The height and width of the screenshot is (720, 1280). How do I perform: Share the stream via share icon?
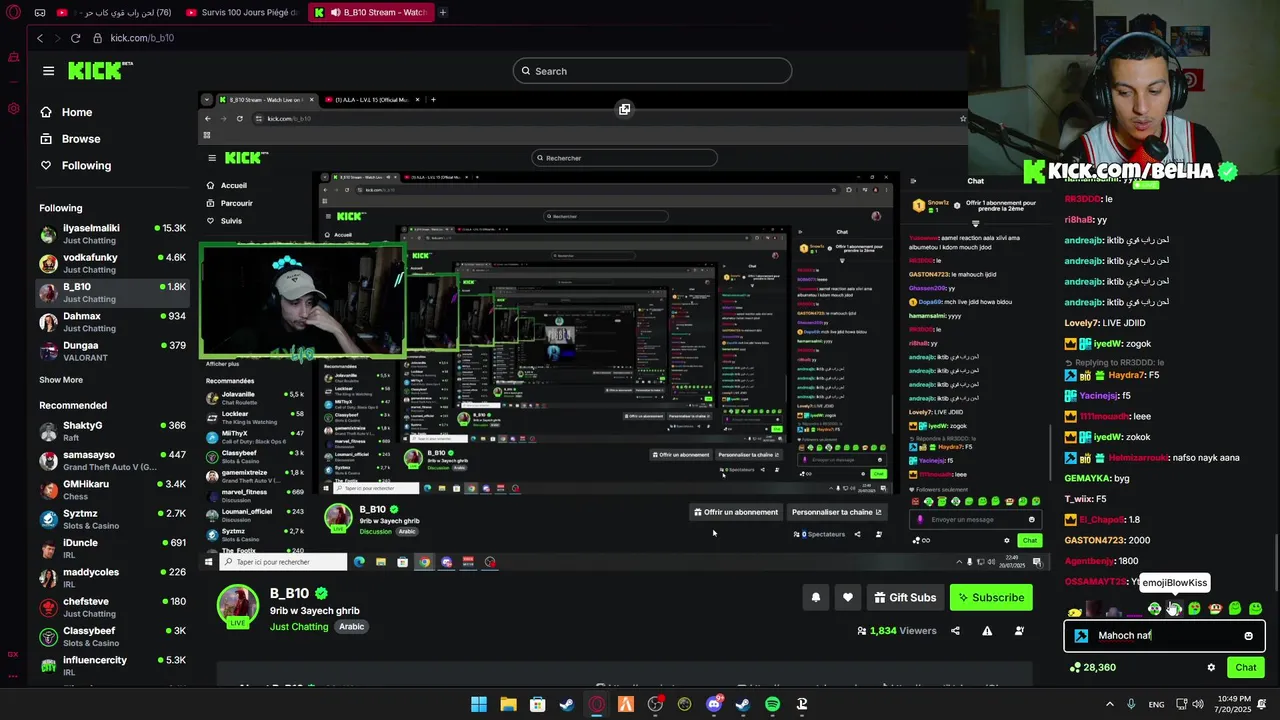pyautogui.click(x=955, y=631)
